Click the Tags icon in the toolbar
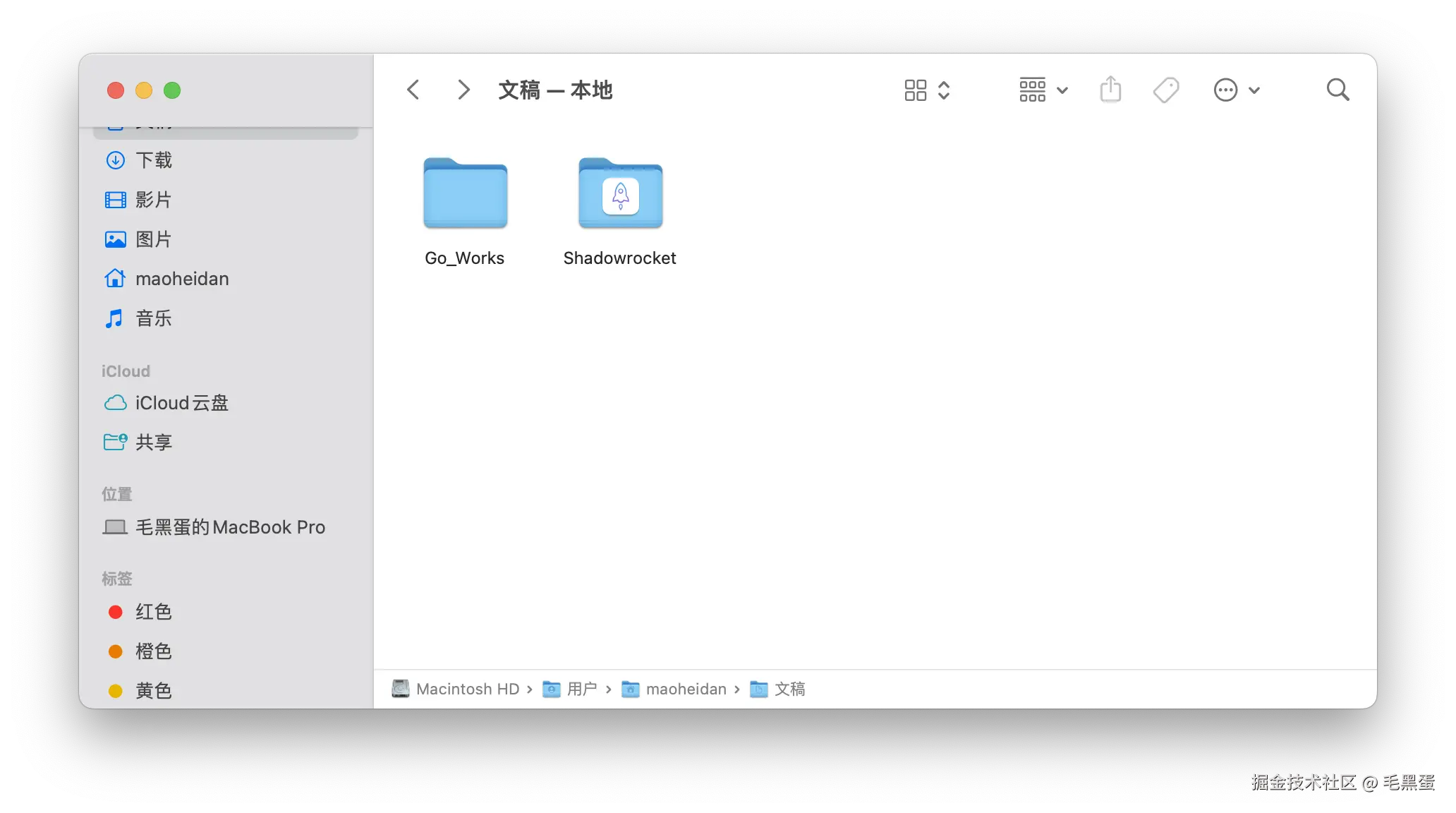Viewport: 1456px width, 813px height. click(1165, 90)
